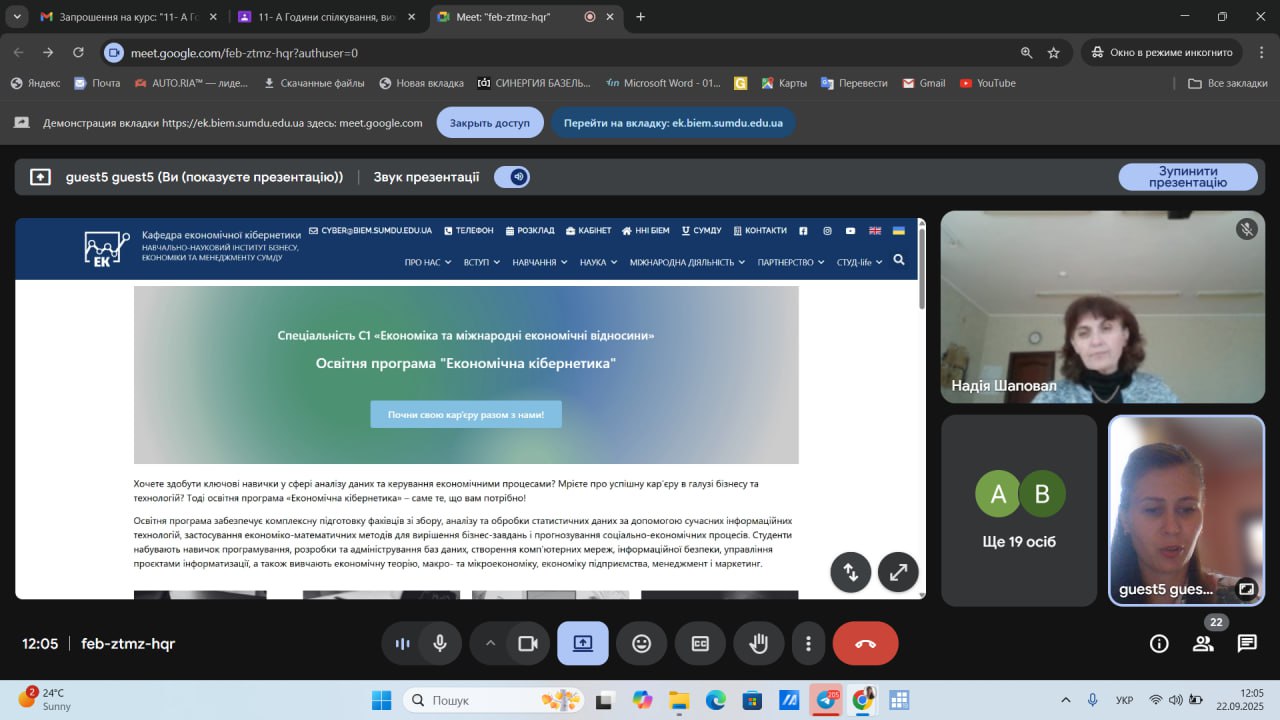This screenshot has height=720, width=1280.
Task: Toggle closed captions
Action: [x=700, y=644]
